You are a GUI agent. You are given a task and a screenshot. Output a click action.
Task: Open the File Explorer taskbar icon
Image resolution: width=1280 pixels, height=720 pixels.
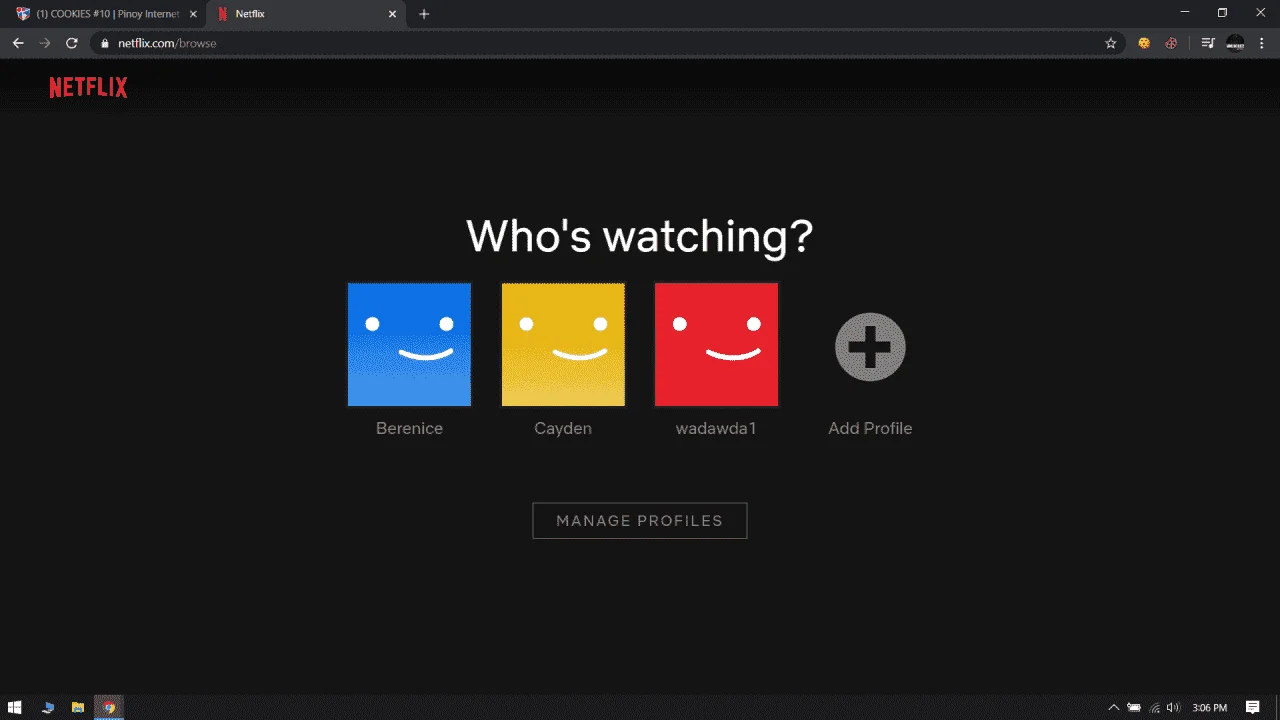click(x=77, y=708)
